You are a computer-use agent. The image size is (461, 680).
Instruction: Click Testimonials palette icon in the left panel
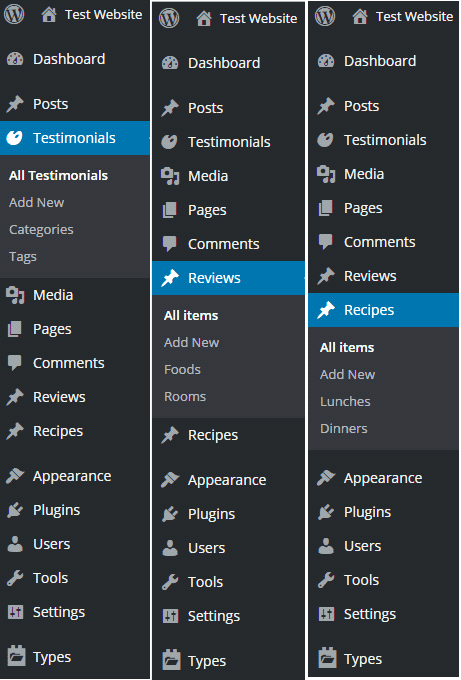[15, 138]
